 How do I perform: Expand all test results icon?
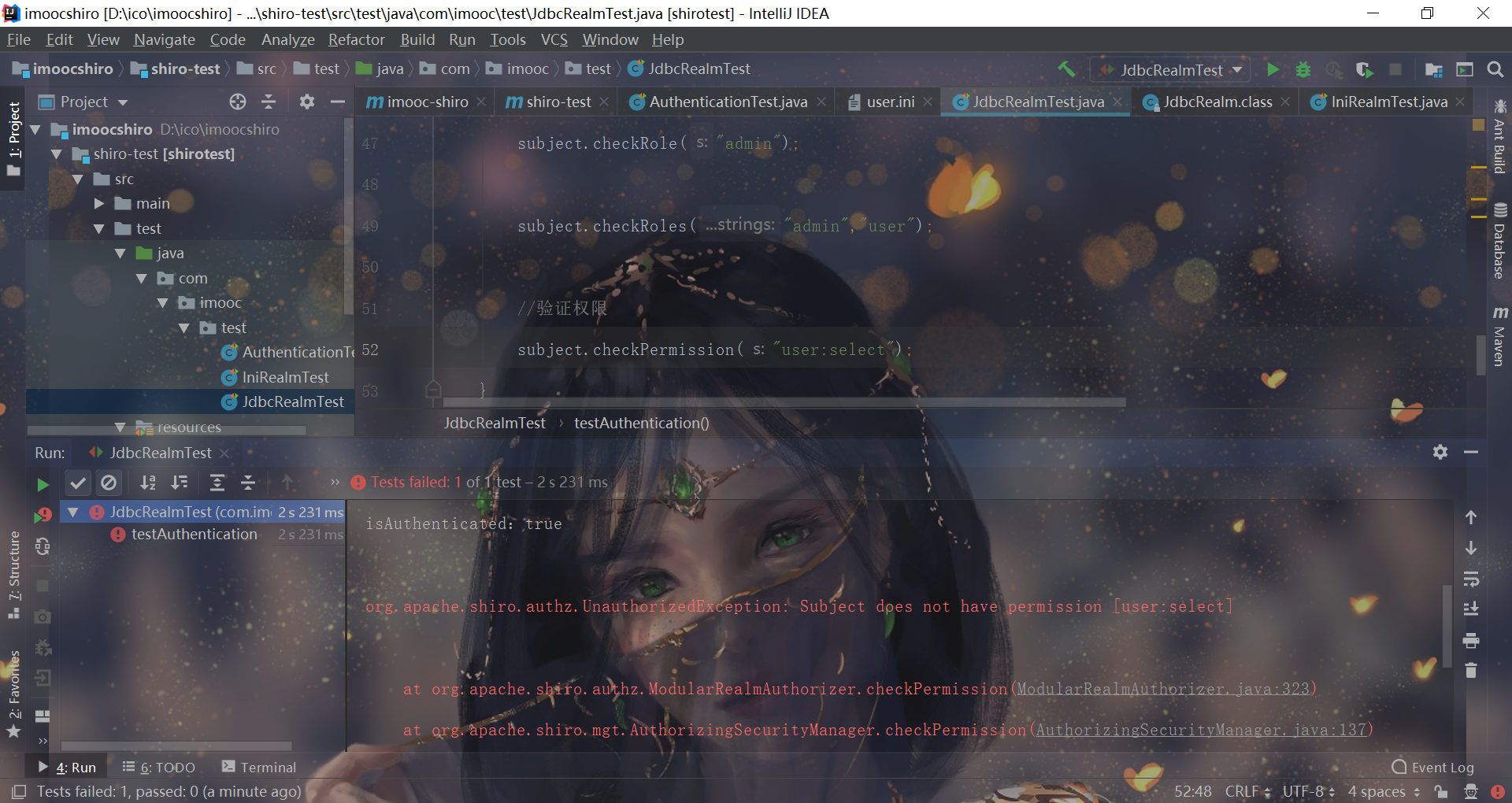(217, 483)
